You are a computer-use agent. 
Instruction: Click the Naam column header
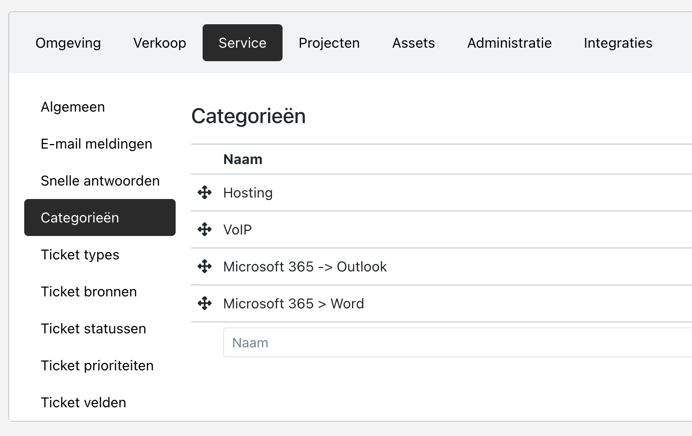[243, 159]
